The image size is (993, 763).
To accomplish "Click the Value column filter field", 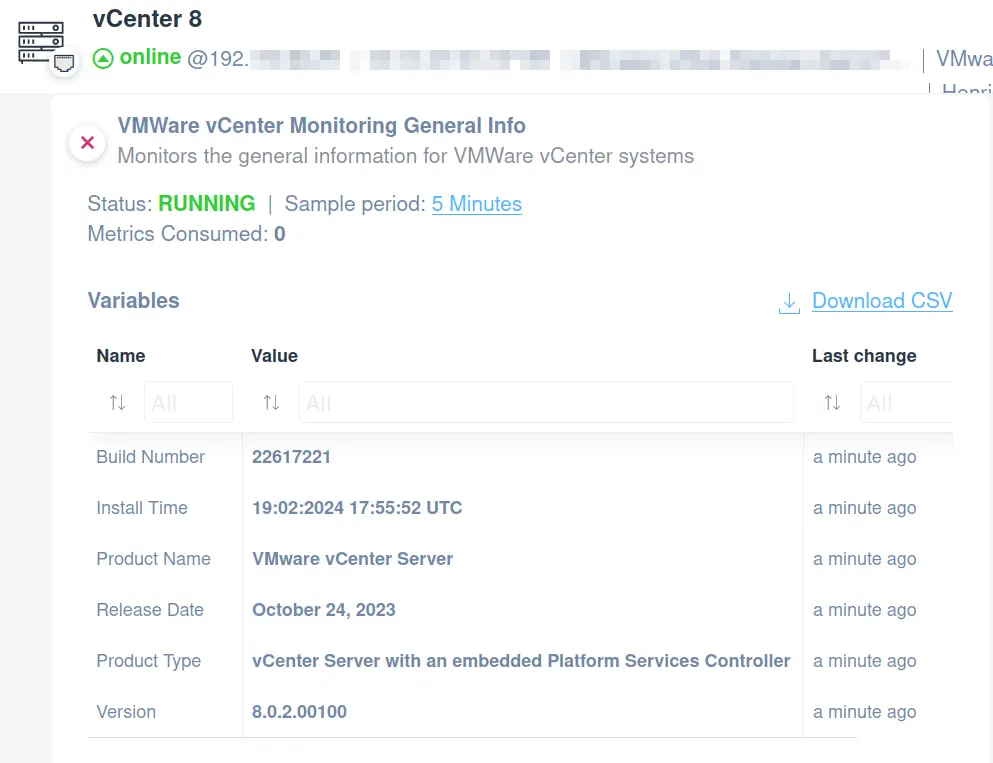I will click(545, 402).
